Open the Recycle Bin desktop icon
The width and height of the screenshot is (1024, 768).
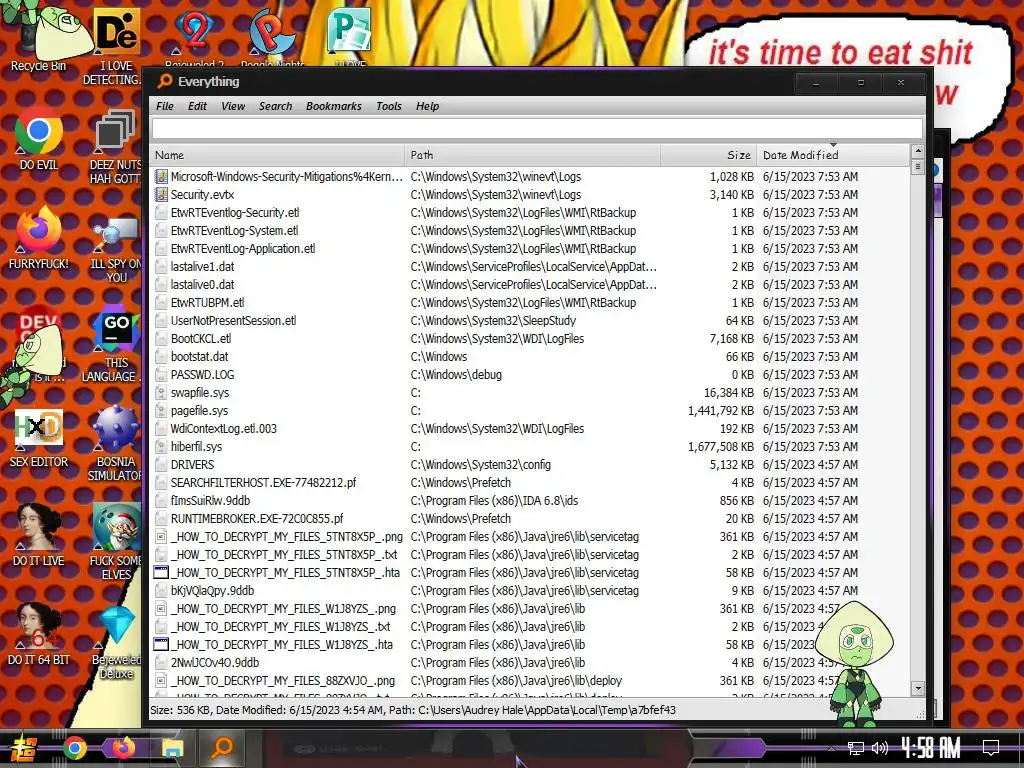tap(39, 39)
